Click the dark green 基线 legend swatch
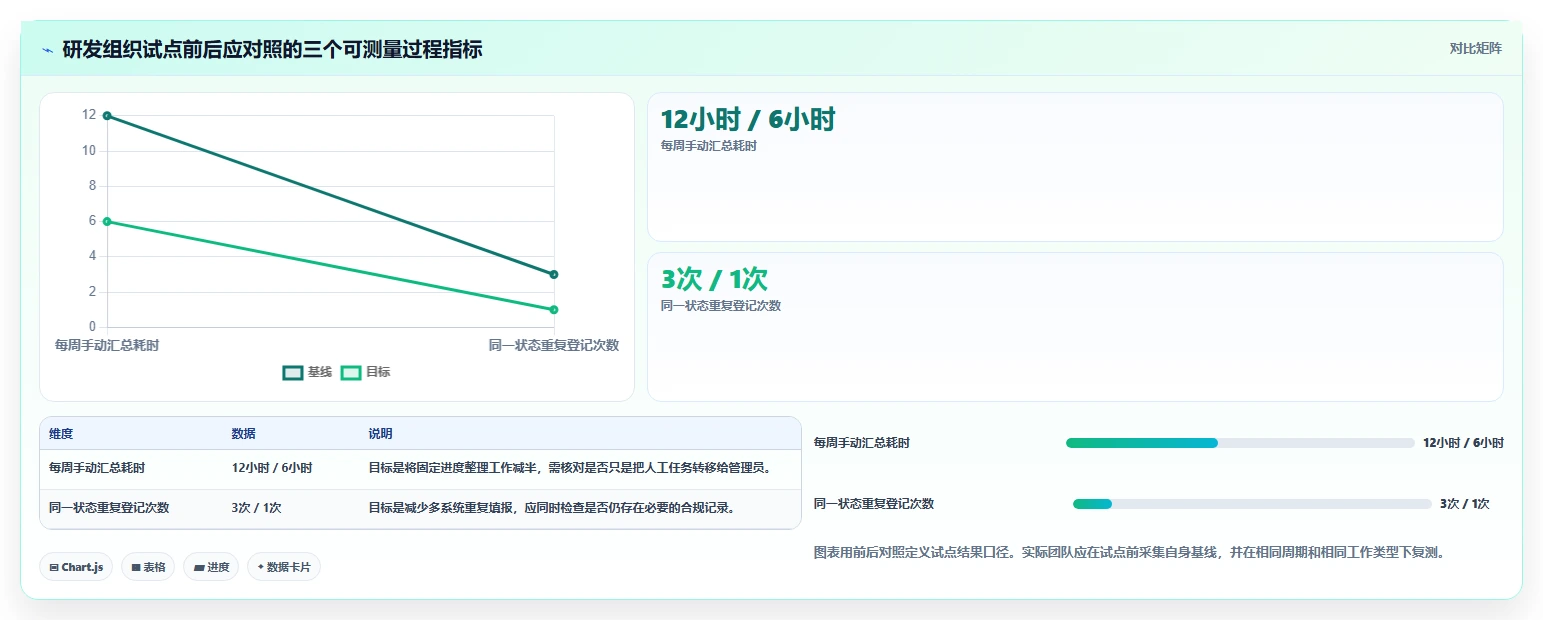Viewport: 1543px width, 620px height. [292, 372]
